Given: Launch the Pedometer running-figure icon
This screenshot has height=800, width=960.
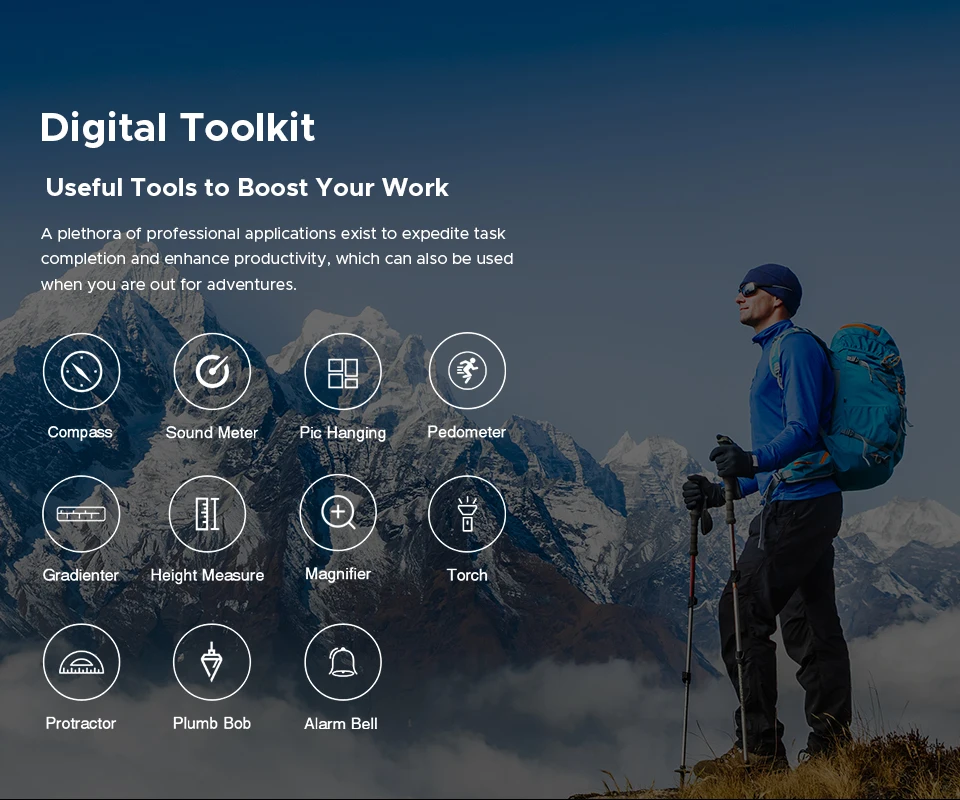Looking at the screenshot, I should (467, 371).
